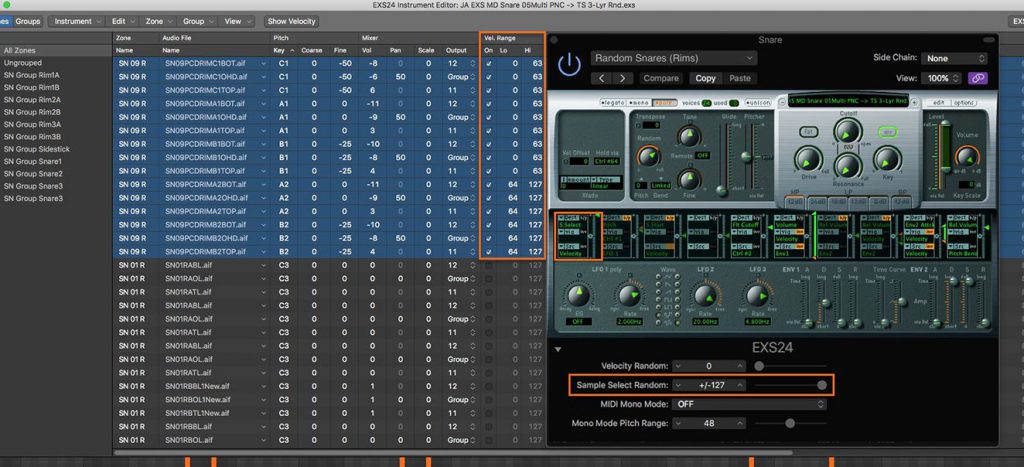Select All Zones in the sidebar
The image size is (1024, 467).
(x=56, y=50)
